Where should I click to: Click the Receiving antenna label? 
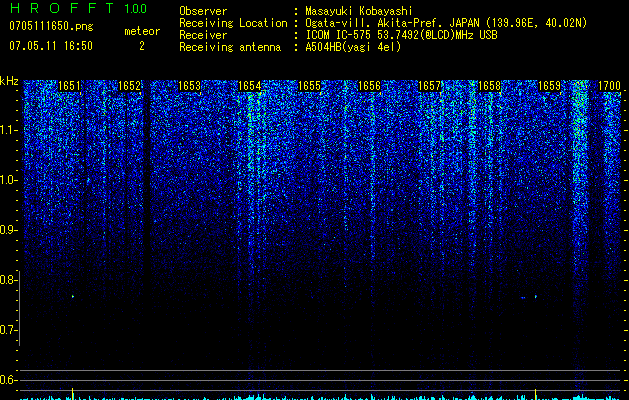coord(230,47)
